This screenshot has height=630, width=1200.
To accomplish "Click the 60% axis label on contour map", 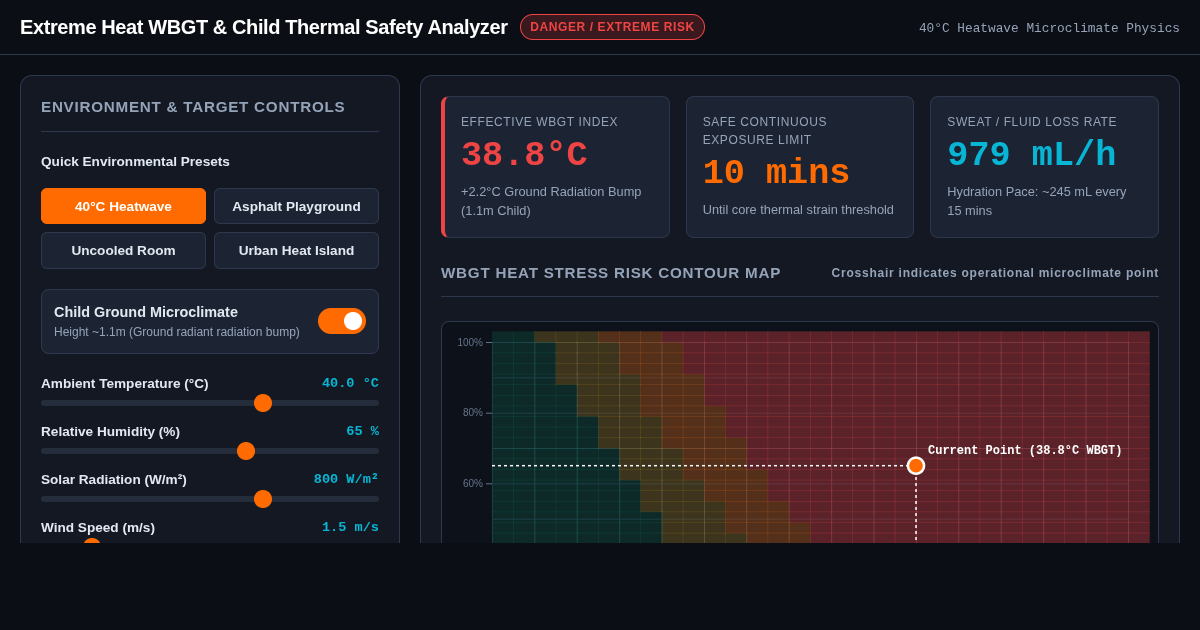I will (x=473, y=484).
